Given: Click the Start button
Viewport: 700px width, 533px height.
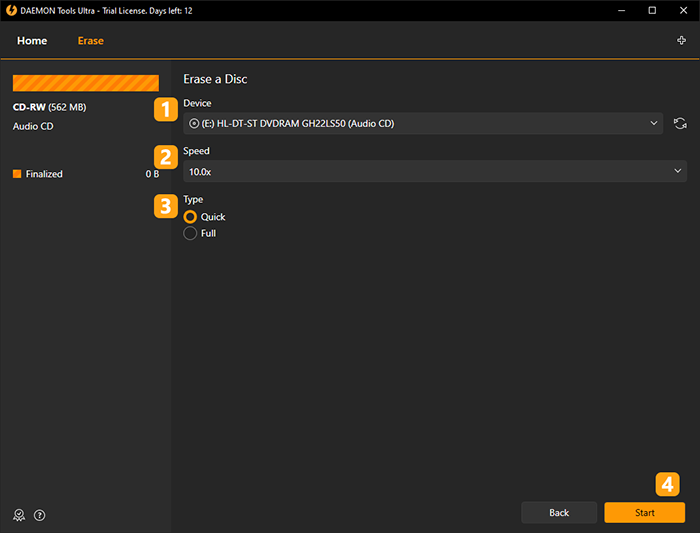Looking at the screenshot, I should pos(645,512).
